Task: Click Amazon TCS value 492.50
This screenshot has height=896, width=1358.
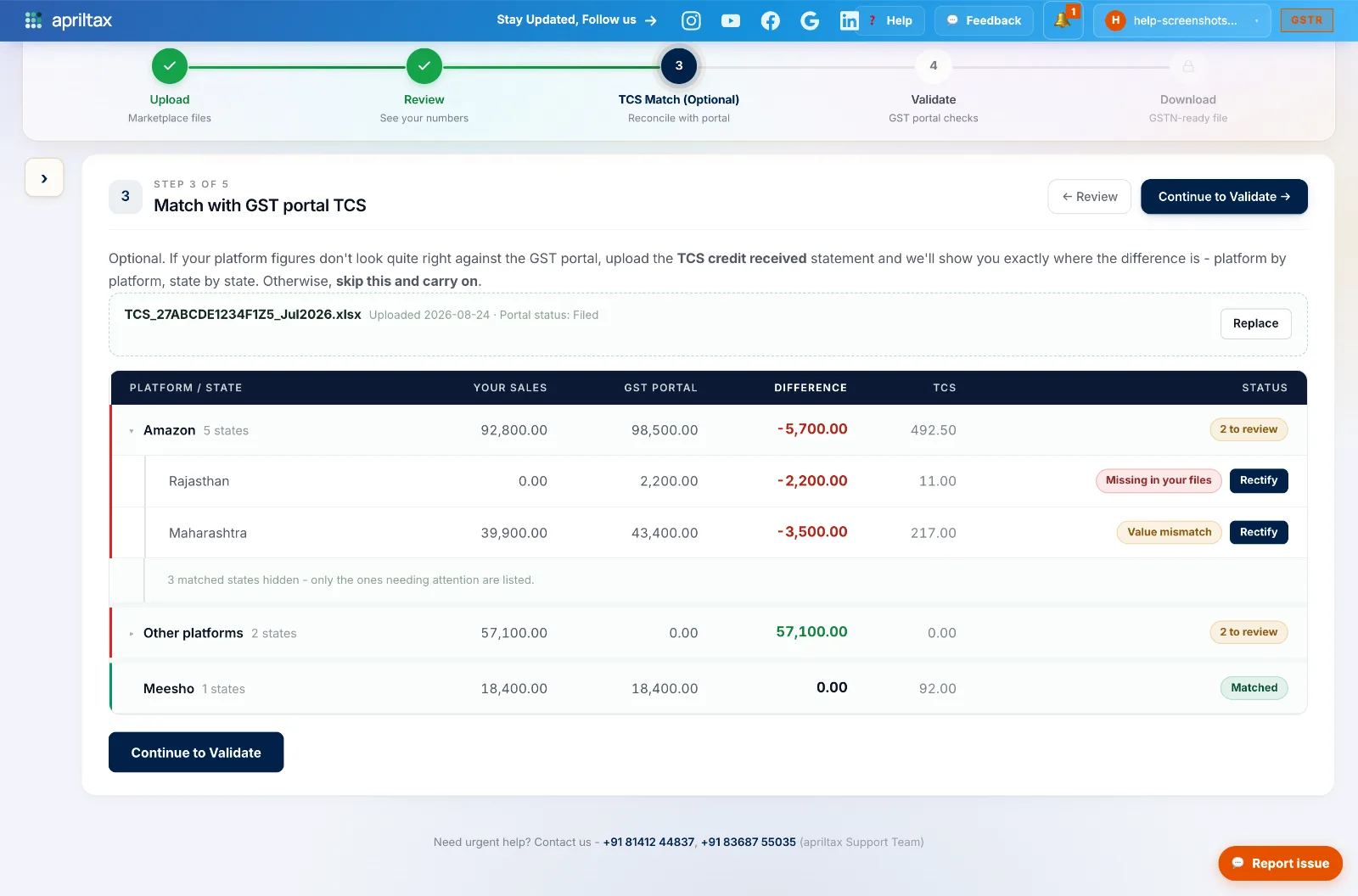Action: [x=934, y=430]
